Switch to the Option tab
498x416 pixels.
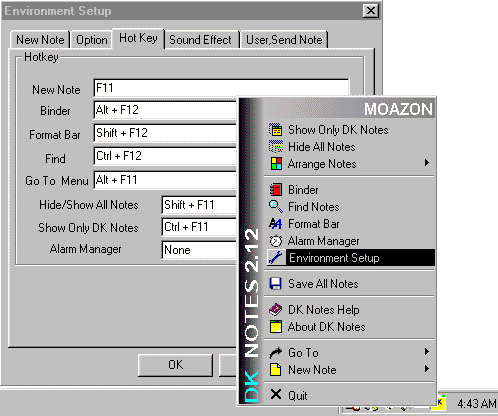(x=92, y=40)
